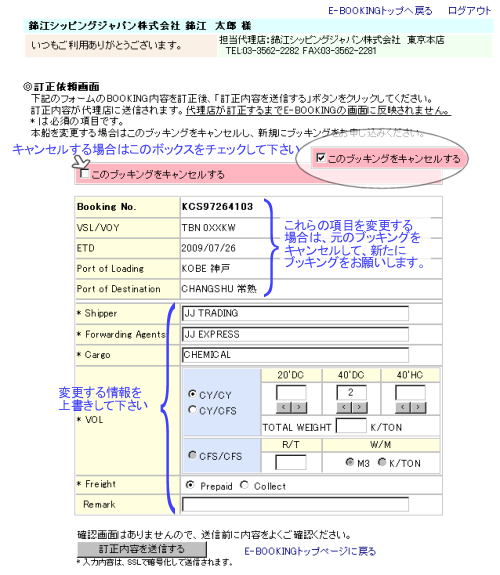Decrease the 40'DC container count arrow

[x=344, y=407]
